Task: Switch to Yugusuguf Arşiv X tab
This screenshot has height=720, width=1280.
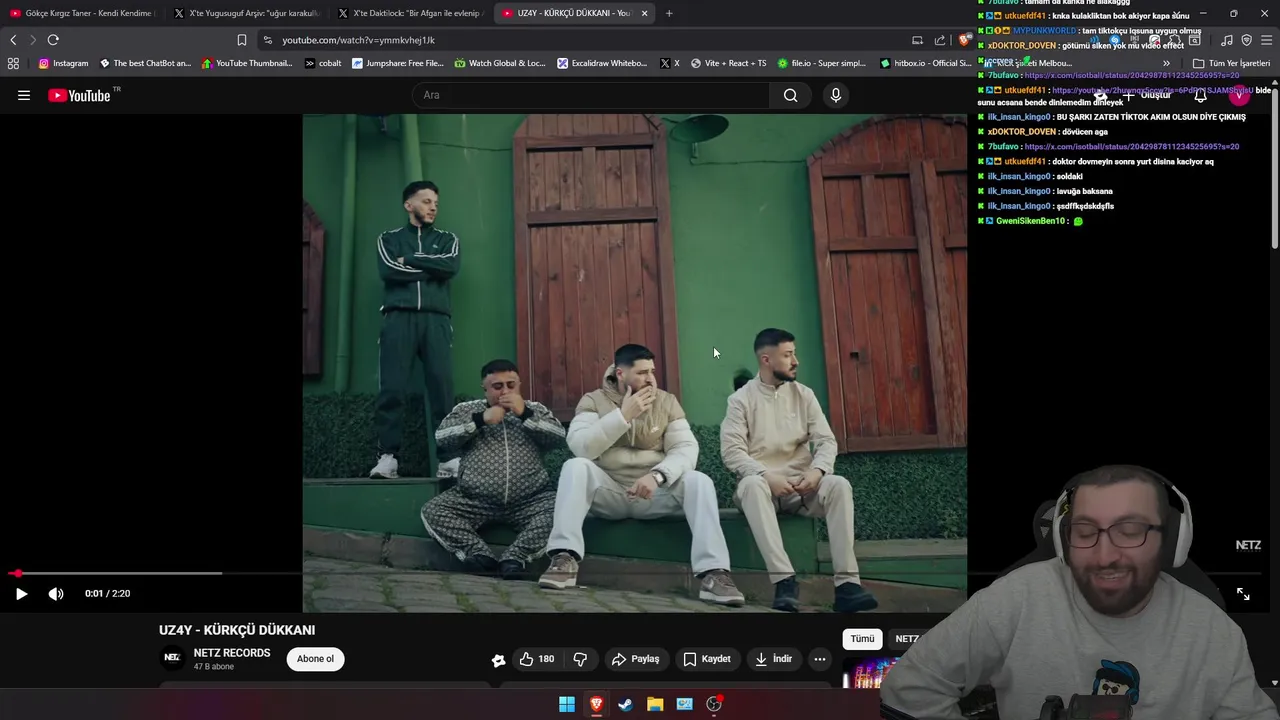Action: 246,13
